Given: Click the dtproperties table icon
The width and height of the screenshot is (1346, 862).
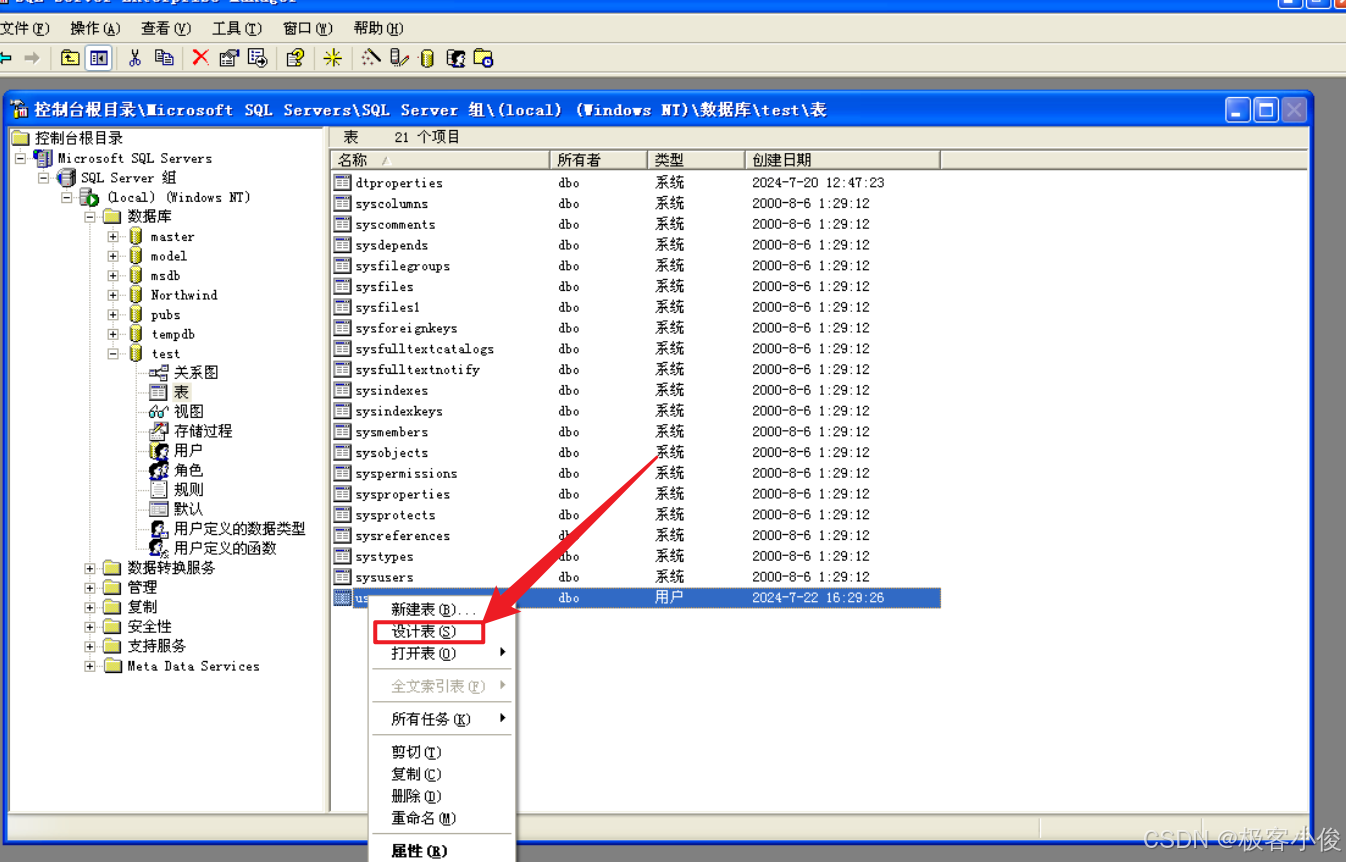Looking at the screenshot, I should (342, 183).
